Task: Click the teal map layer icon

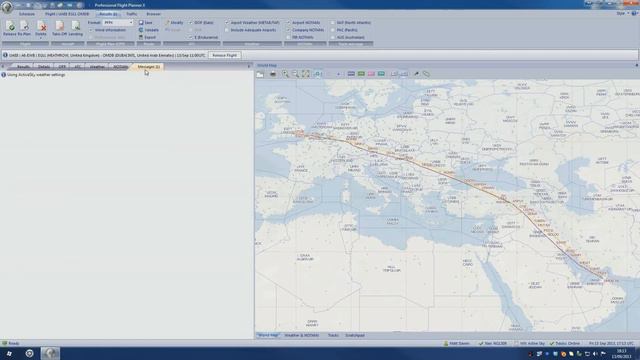Action: (381, 74)
